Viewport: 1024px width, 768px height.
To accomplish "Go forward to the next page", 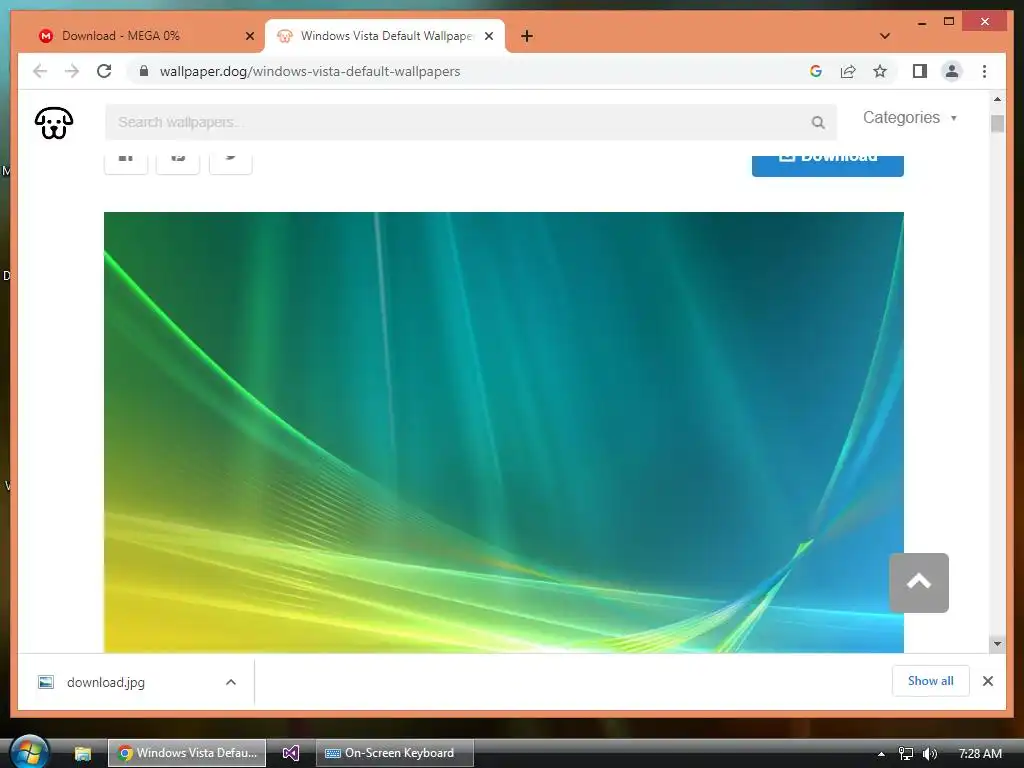I will point(72,71).
